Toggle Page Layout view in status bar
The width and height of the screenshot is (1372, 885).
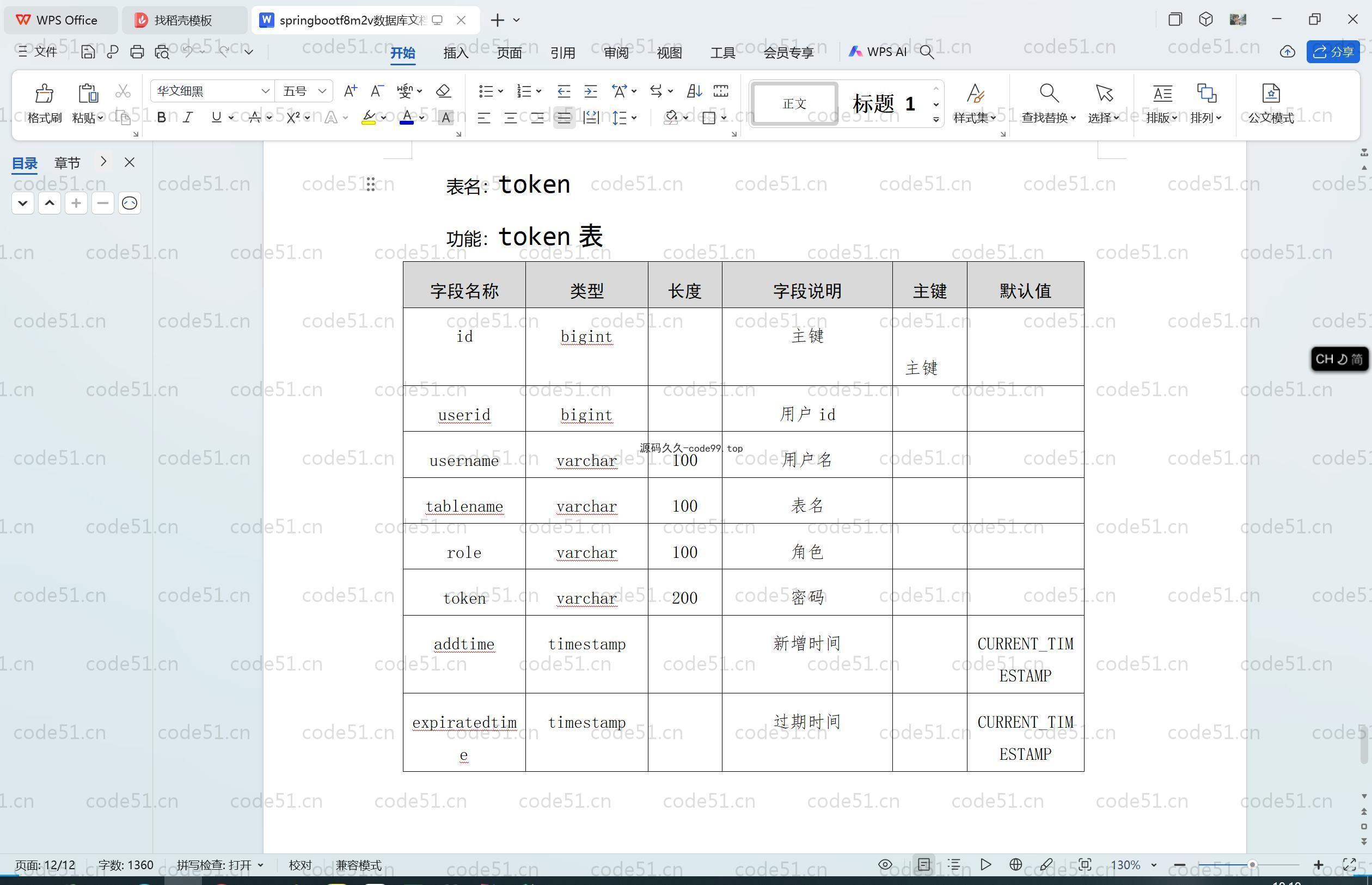coord(924,864)
